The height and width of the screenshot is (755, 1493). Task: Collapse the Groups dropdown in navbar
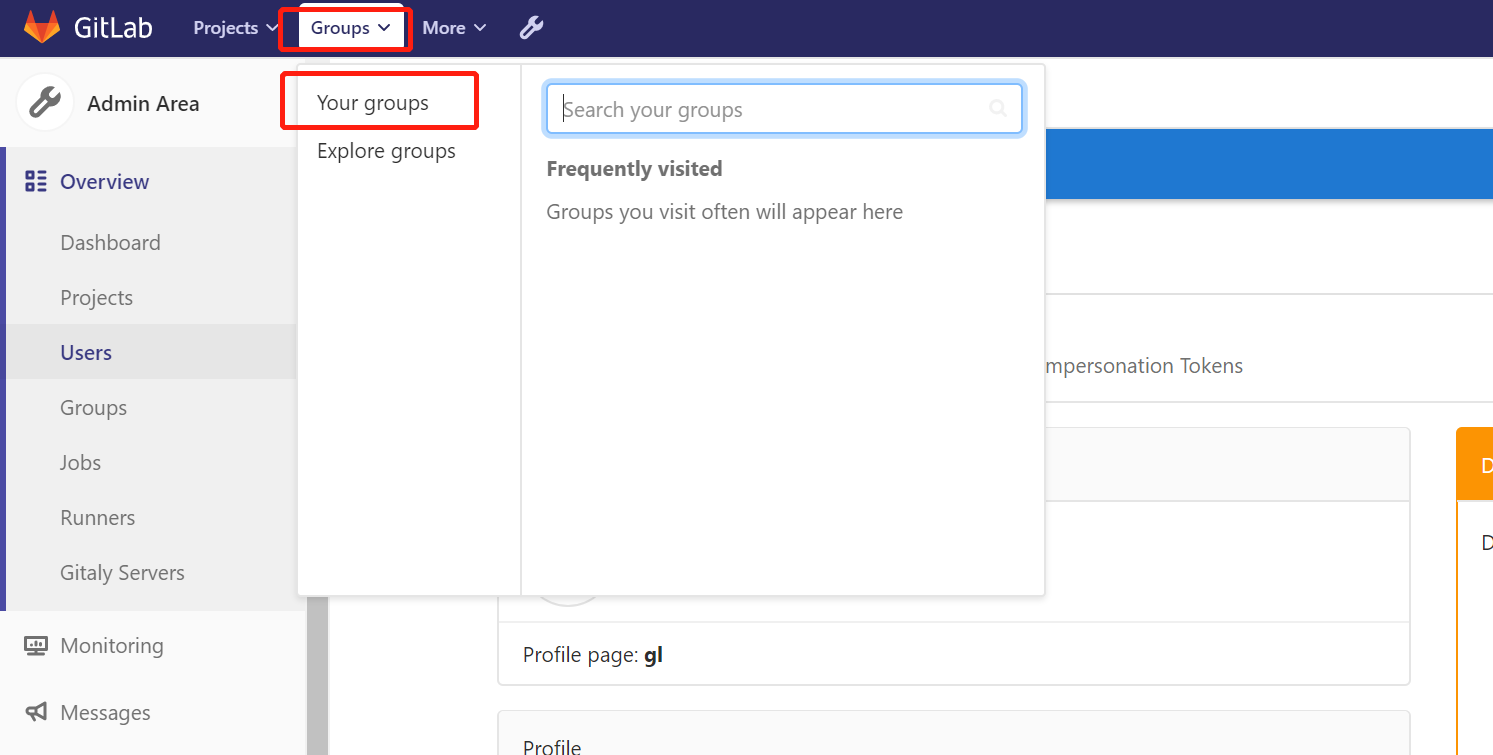click(350, 28)
